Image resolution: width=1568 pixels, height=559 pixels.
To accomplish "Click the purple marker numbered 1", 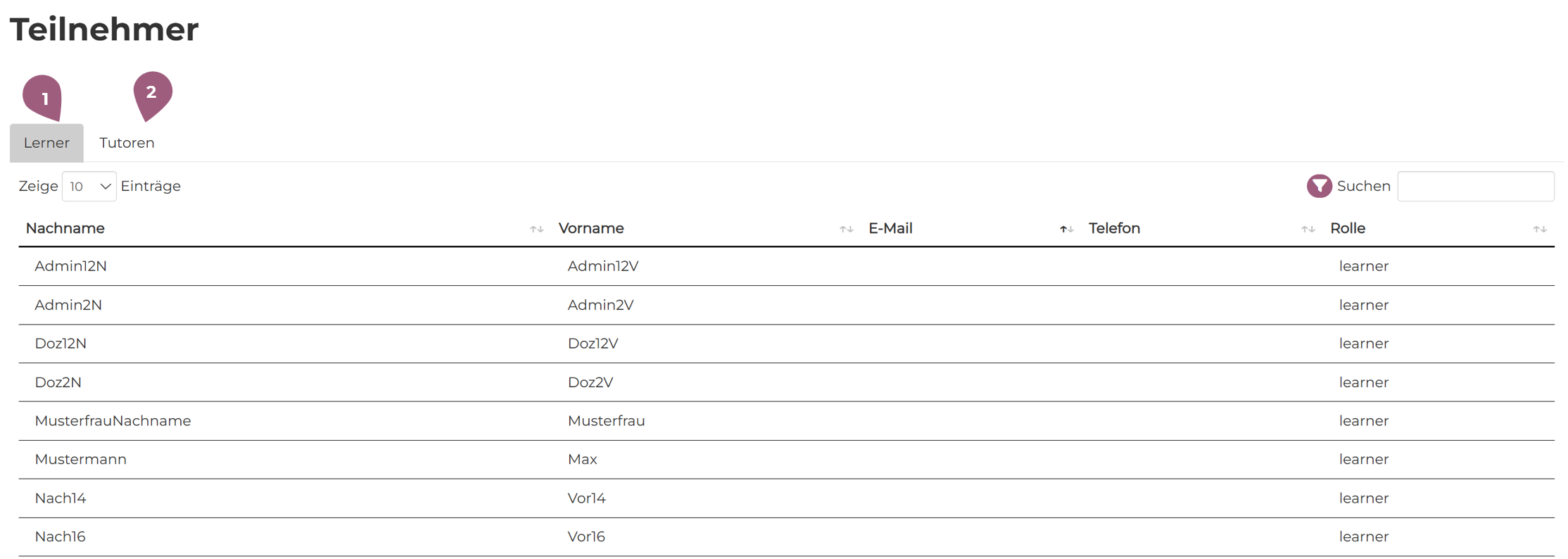I will [43, 97].
